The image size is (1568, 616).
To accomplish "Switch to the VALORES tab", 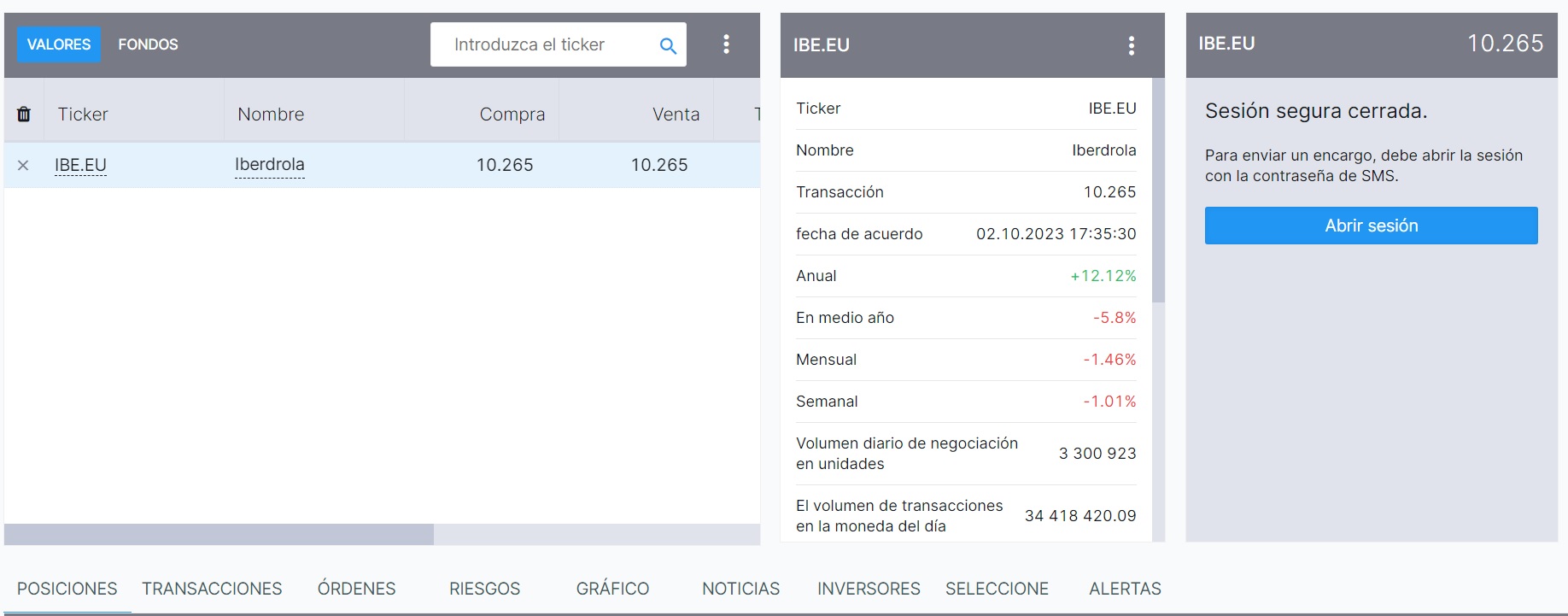I will pos(59,44).
